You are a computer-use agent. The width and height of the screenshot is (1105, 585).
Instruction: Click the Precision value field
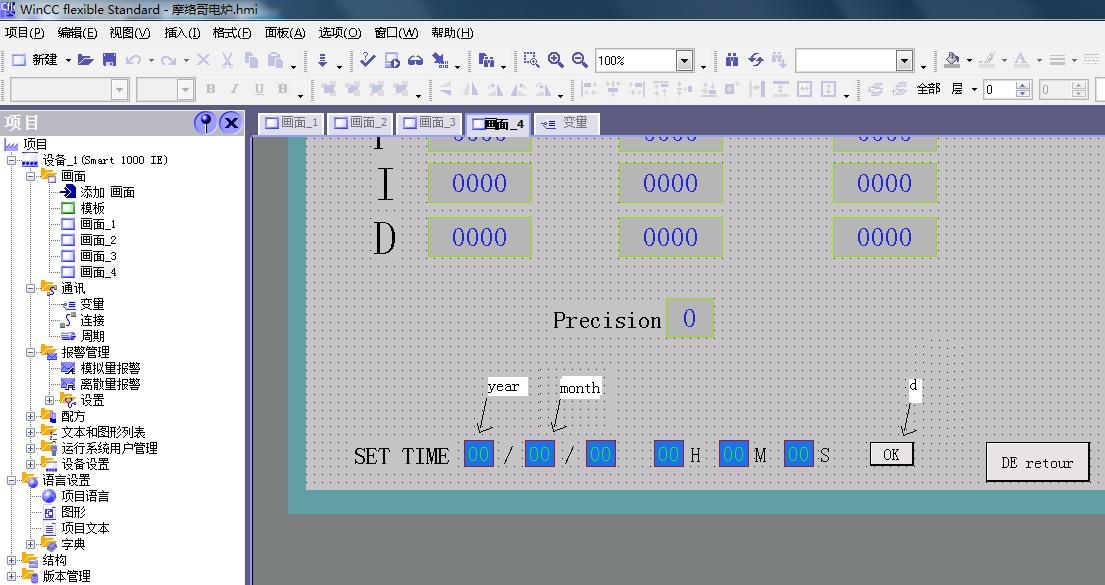689,319
